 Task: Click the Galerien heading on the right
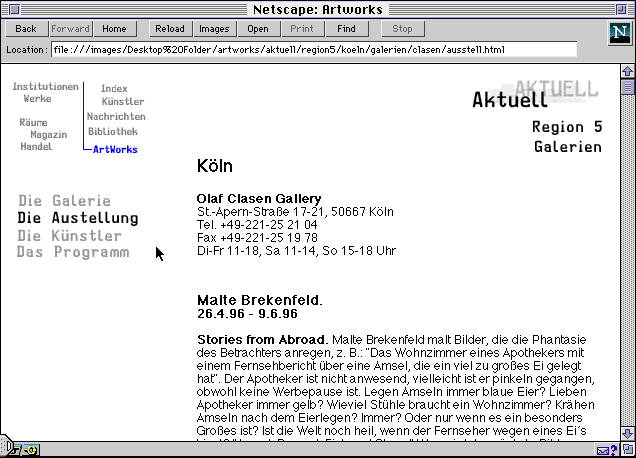tap(568, 147)
